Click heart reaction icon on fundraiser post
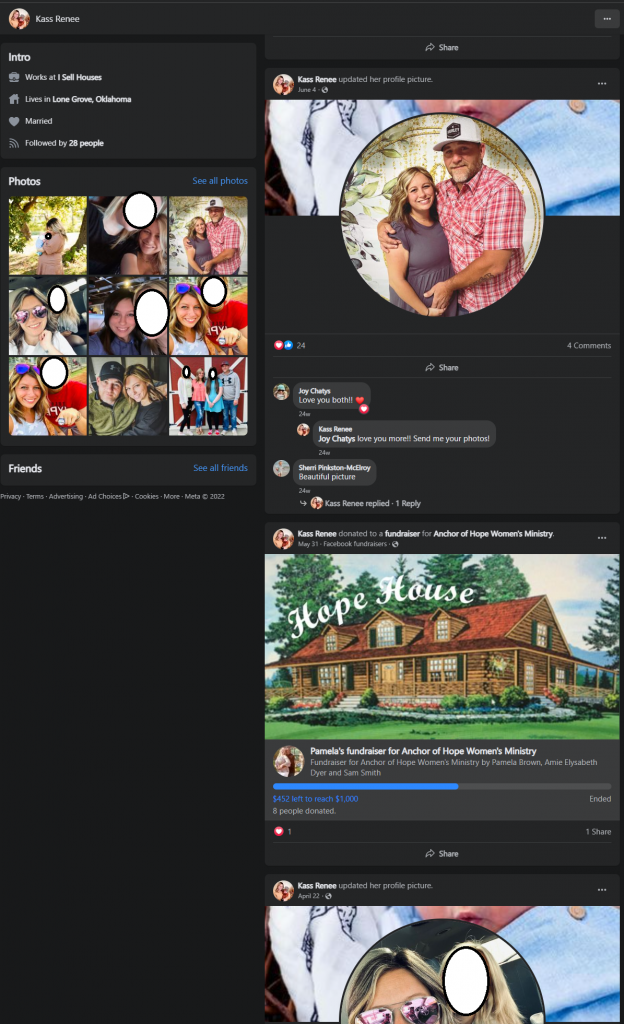 coord(279,831)
